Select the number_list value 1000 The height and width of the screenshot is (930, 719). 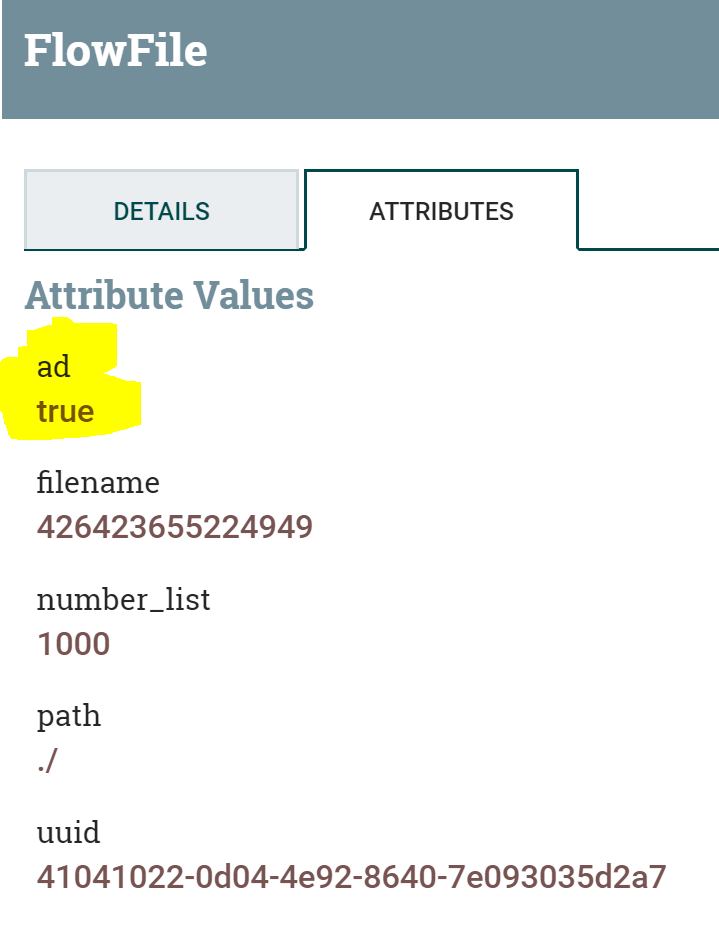point(73,643)
